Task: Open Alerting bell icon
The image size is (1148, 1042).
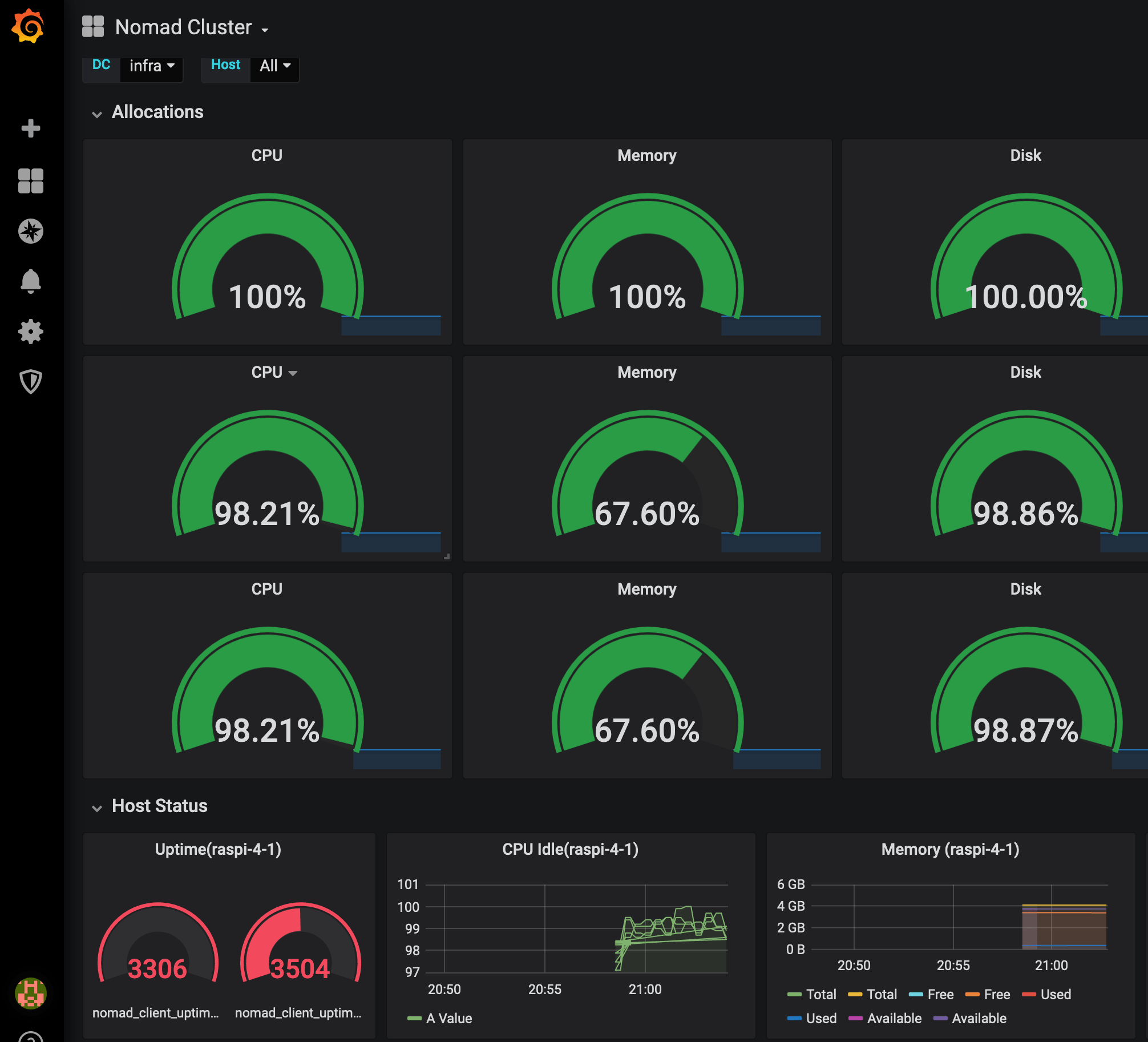Action: coord(31,281)
